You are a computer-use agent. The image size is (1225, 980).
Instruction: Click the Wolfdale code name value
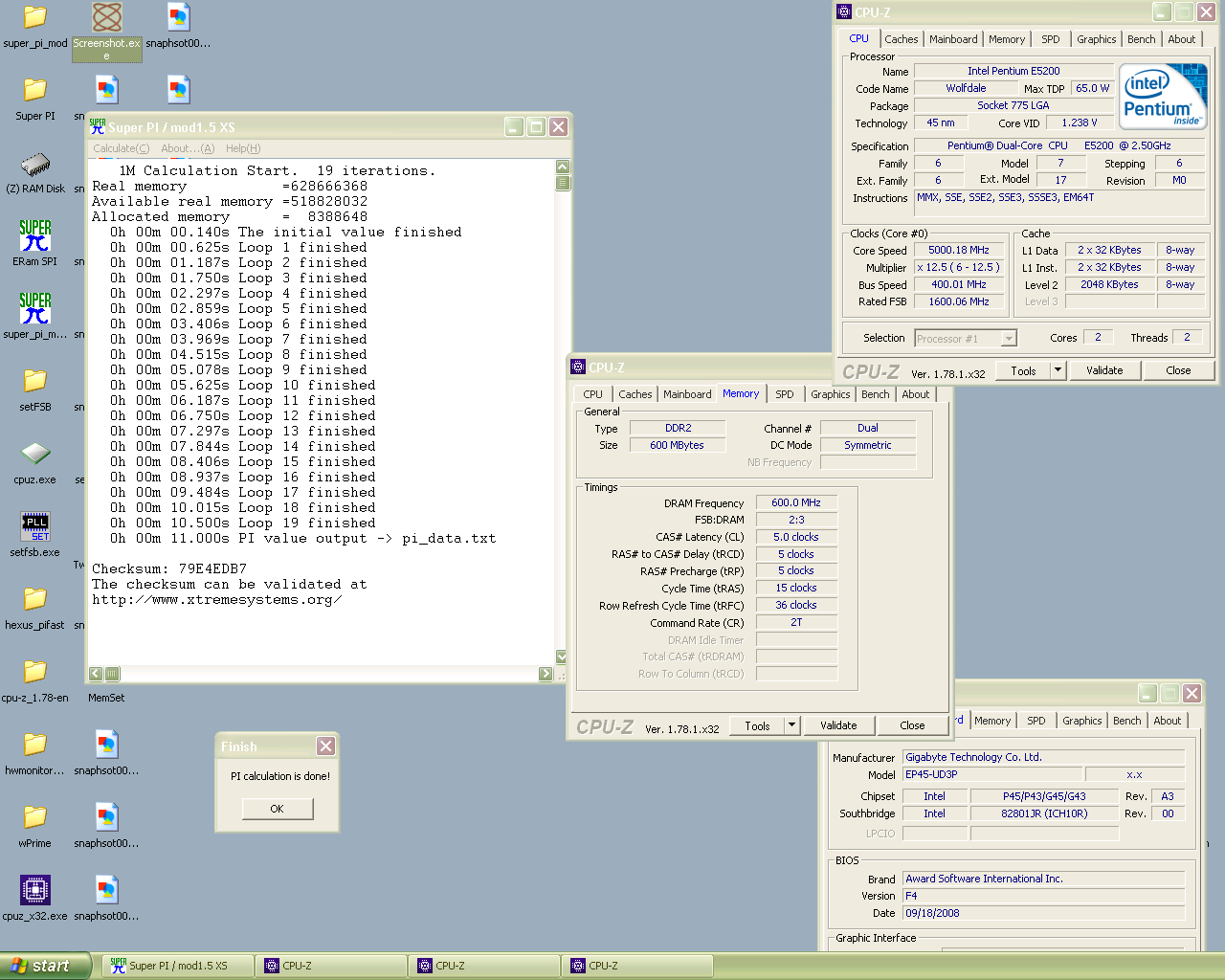(966, 88)
